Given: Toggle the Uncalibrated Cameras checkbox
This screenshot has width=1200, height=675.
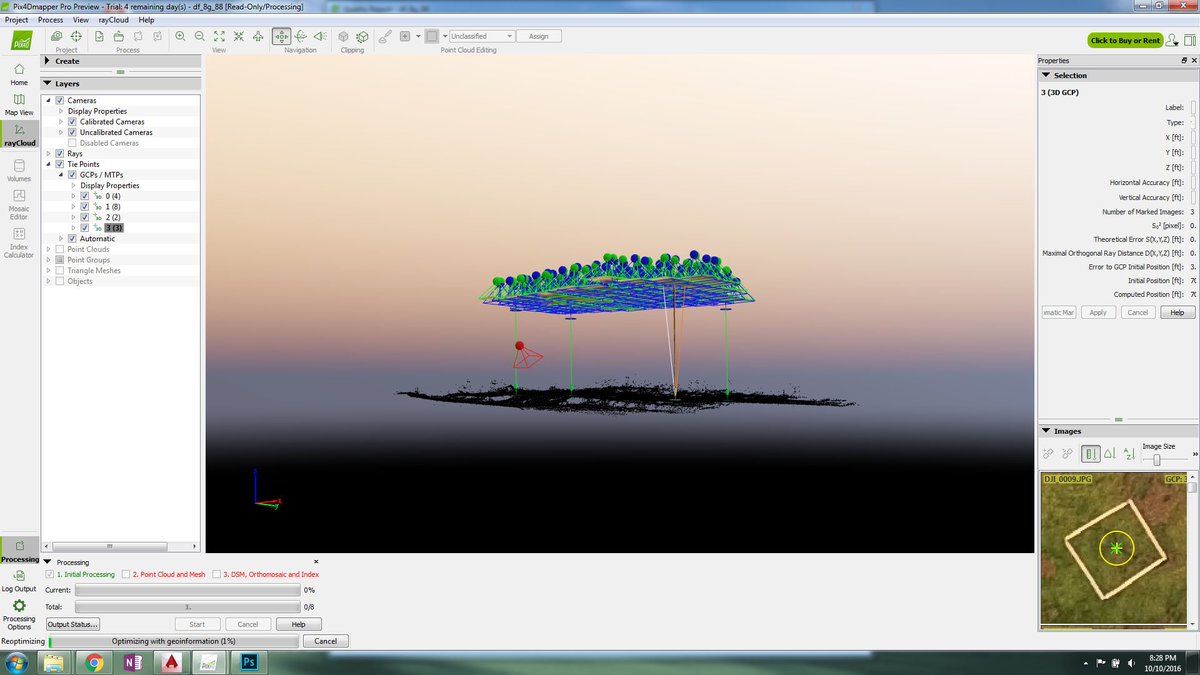Looking at the screenshot, I should 72,133.
